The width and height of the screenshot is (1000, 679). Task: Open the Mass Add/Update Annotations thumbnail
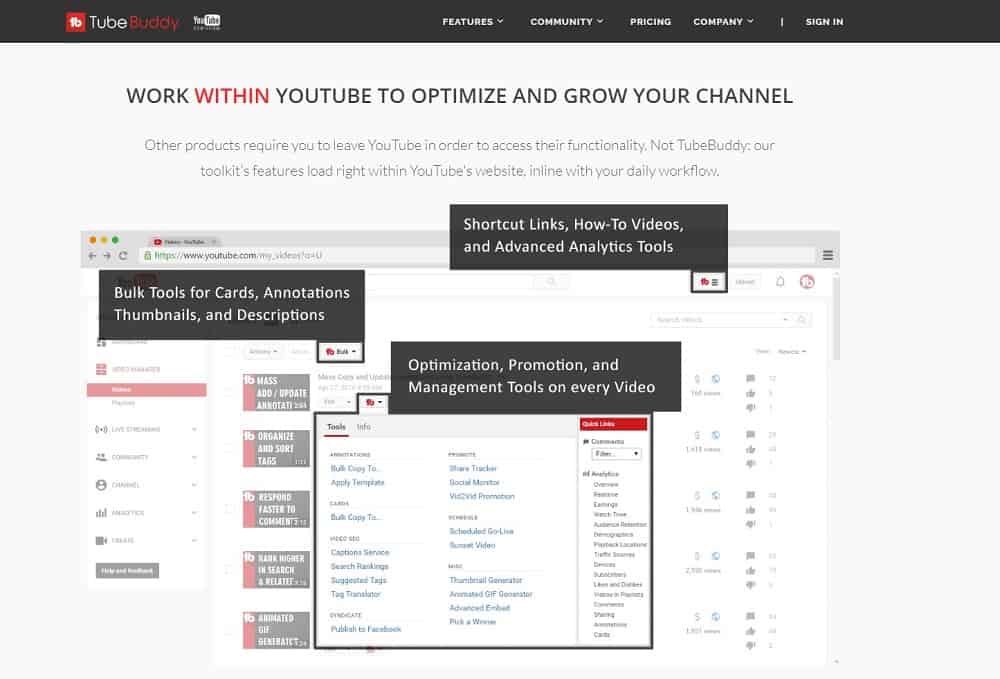[x=276, y=392]
